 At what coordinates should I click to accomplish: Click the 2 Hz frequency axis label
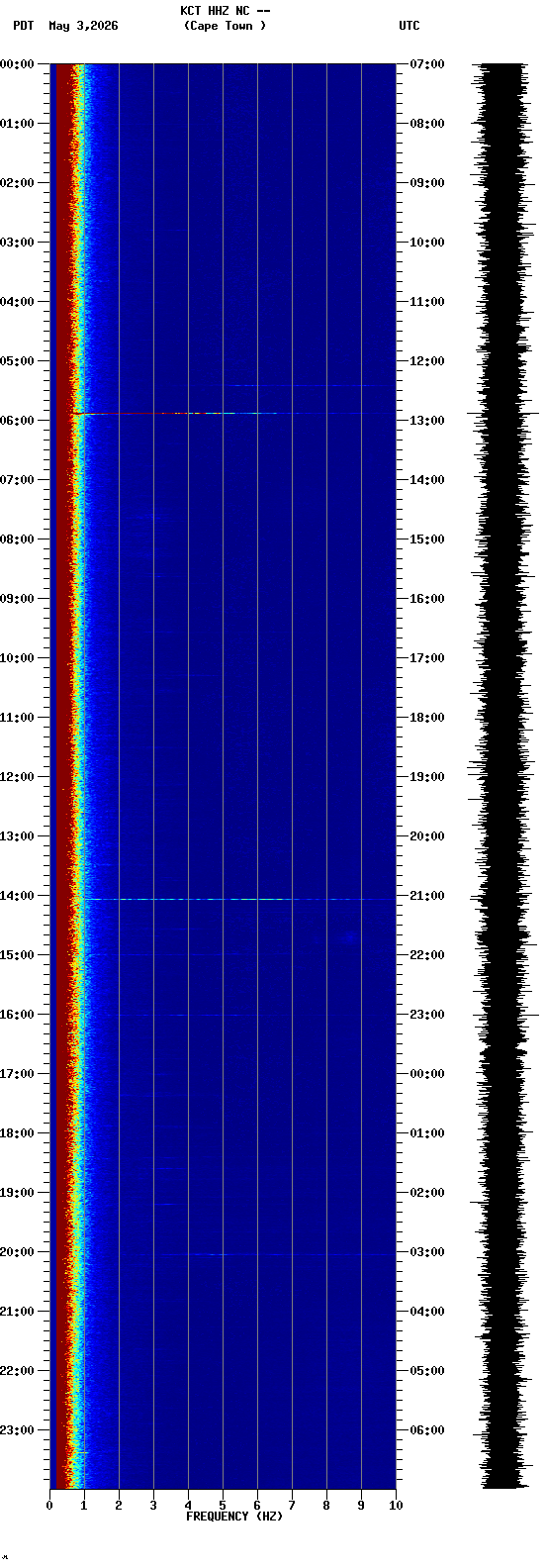click(119, 1506)
